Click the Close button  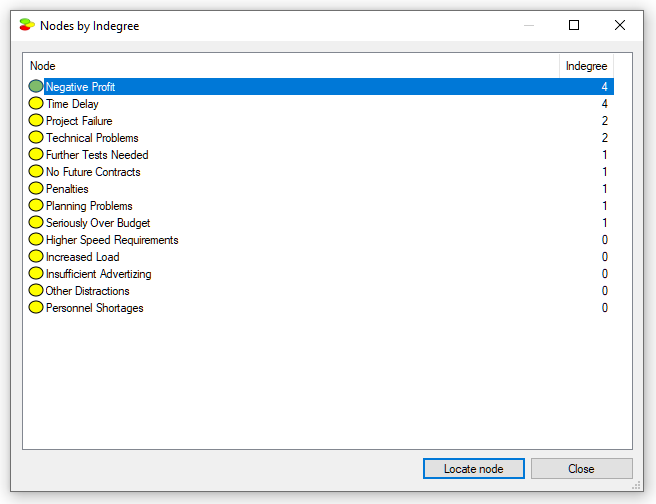tap(582, 468)
